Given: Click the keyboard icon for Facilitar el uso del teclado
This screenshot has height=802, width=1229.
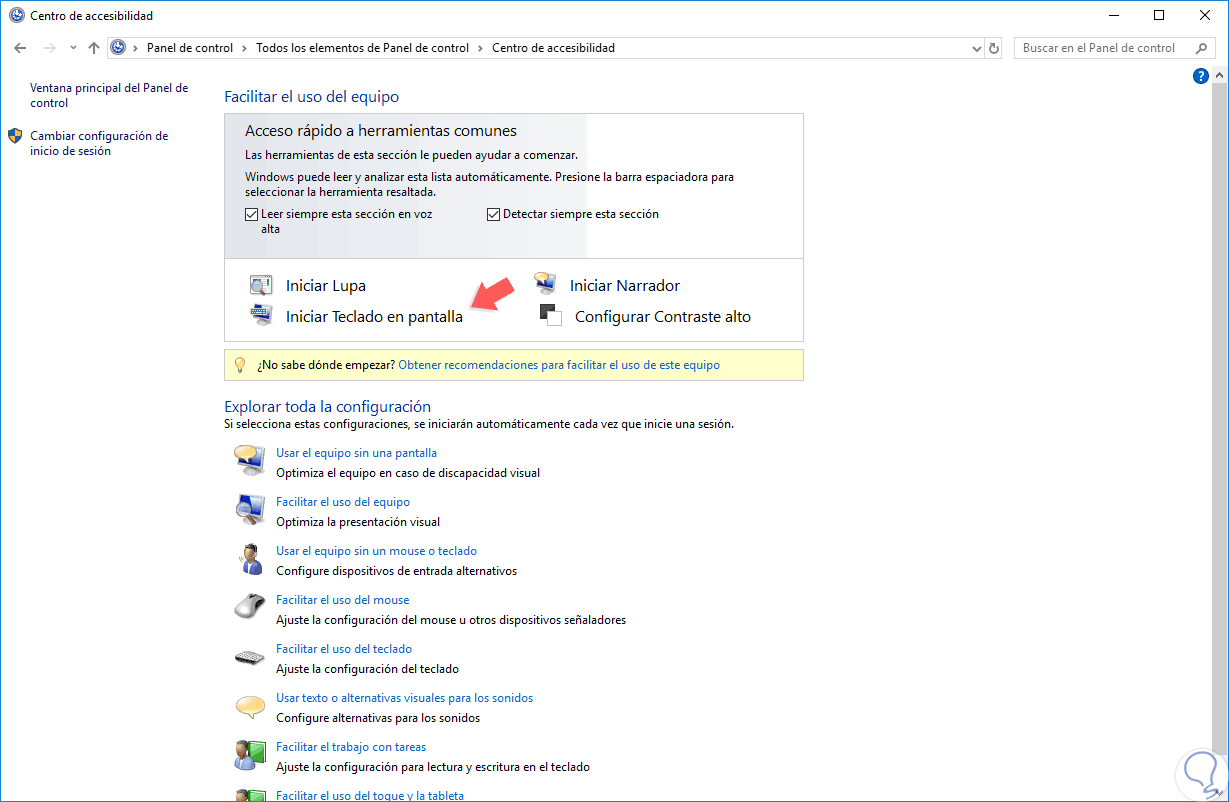Looking at the screenshot, I should click(249, 657).
